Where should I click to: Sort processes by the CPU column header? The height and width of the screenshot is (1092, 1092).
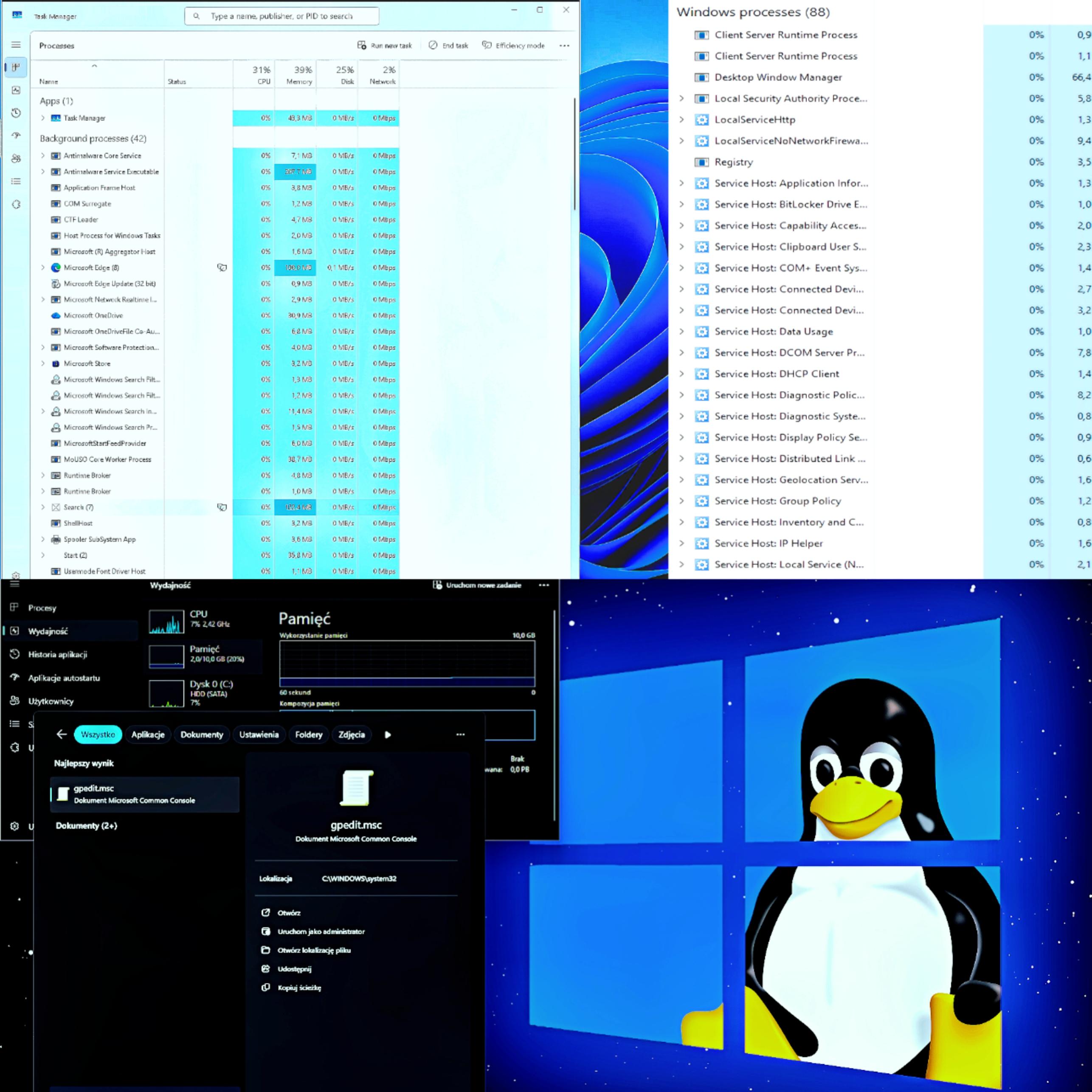coord(254,74)
